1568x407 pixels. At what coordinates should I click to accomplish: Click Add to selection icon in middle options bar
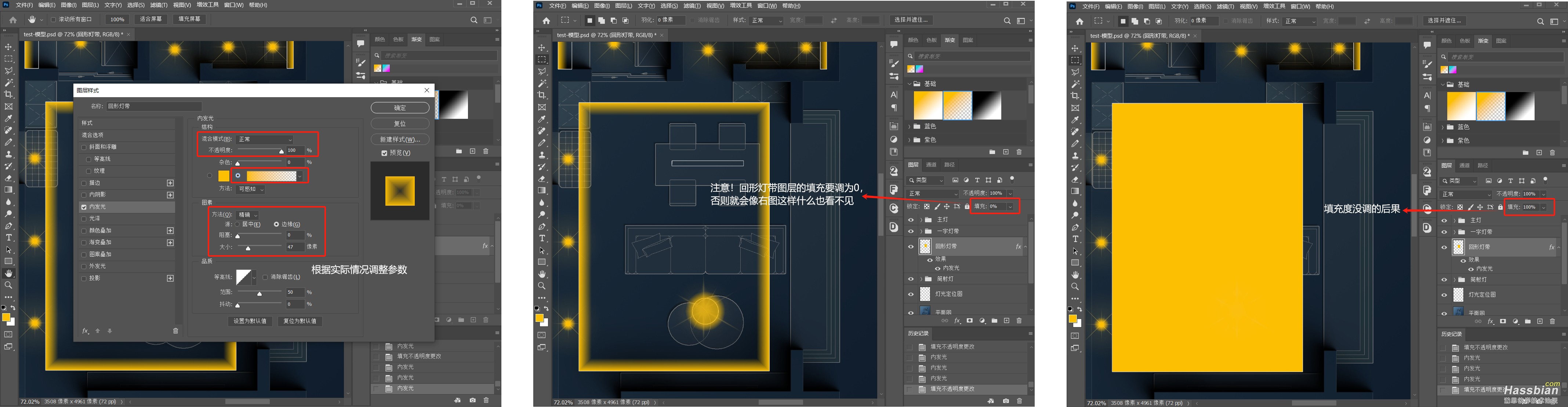pyautogui.click(x=601, y=21)
